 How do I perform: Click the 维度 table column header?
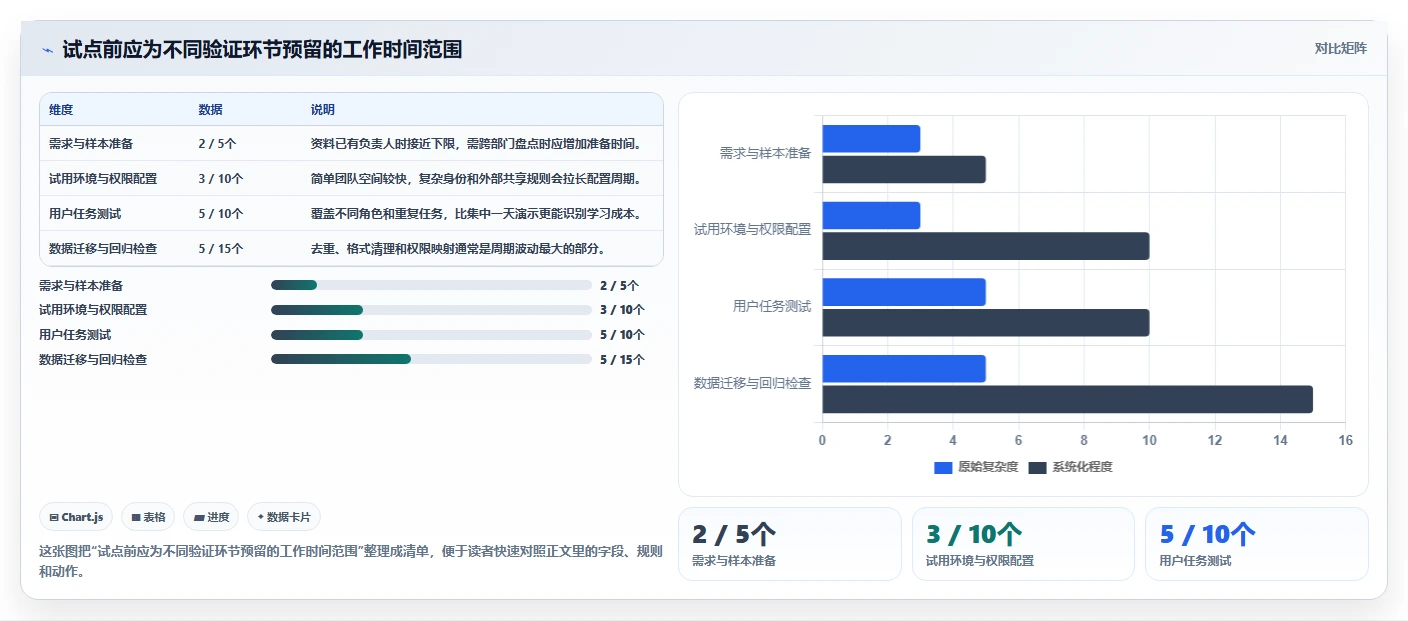(x=61, y=110)
